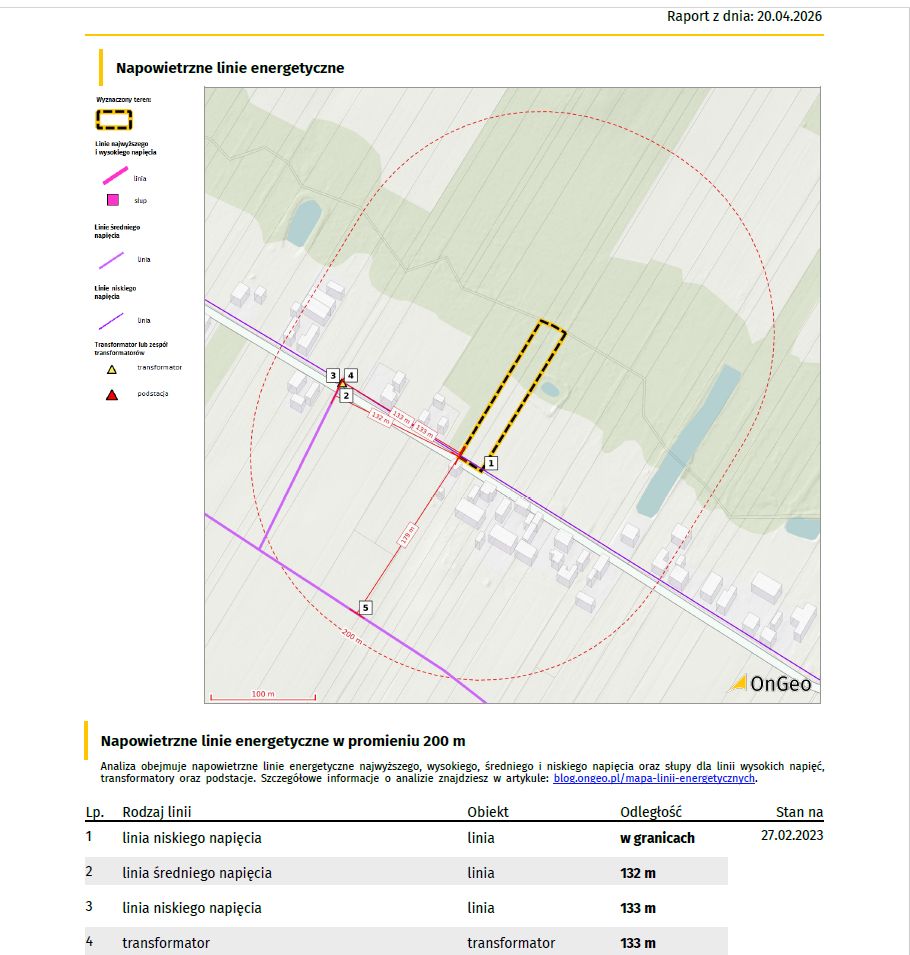Click the 'Transformator lub zespół transformatorów' legend label
Image resolution: width=910 pixels, height=955 pixels.
tap(131, 348)
